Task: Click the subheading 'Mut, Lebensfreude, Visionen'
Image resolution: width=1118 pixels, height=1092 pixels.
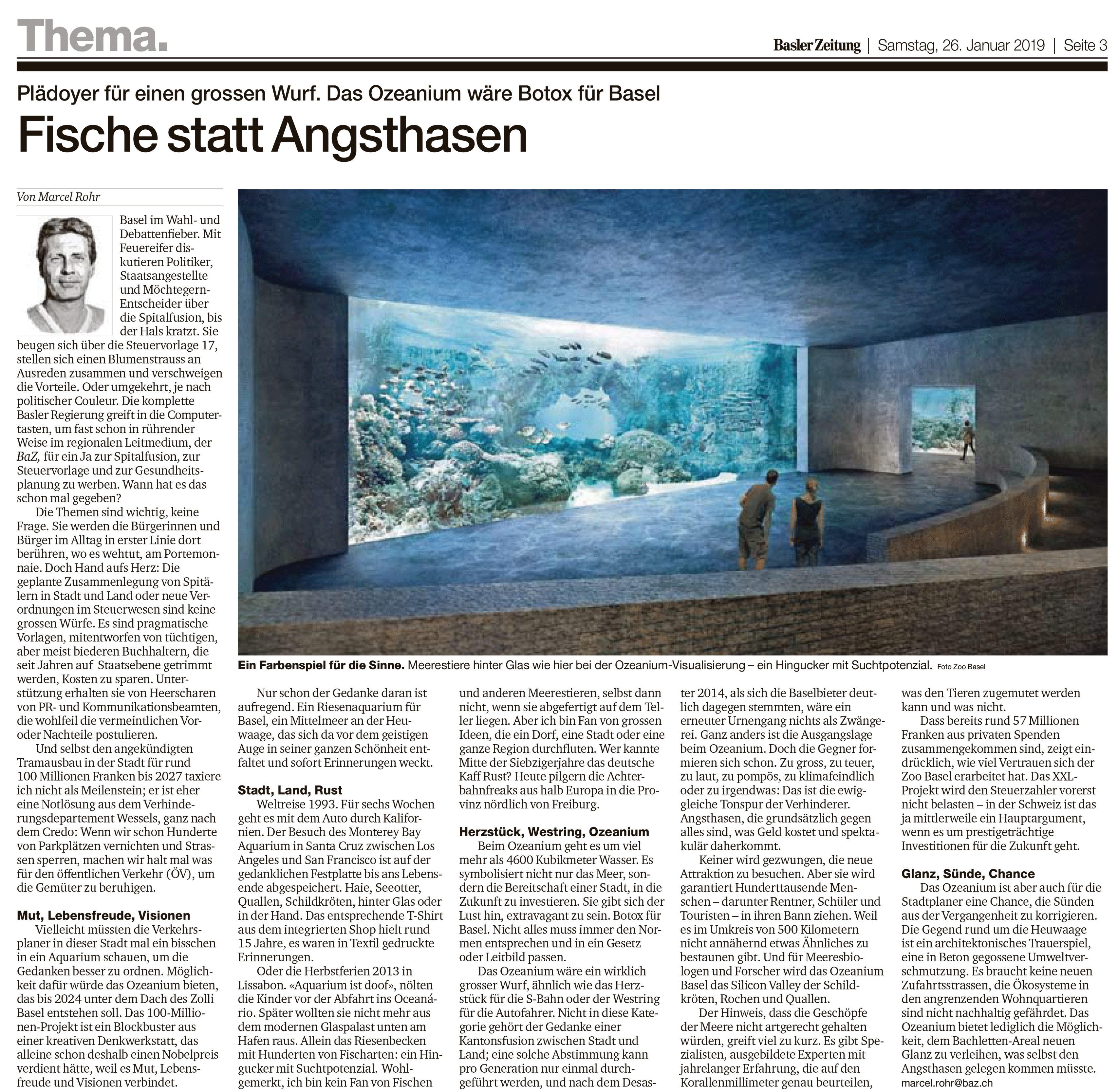Action: (103, 916)
